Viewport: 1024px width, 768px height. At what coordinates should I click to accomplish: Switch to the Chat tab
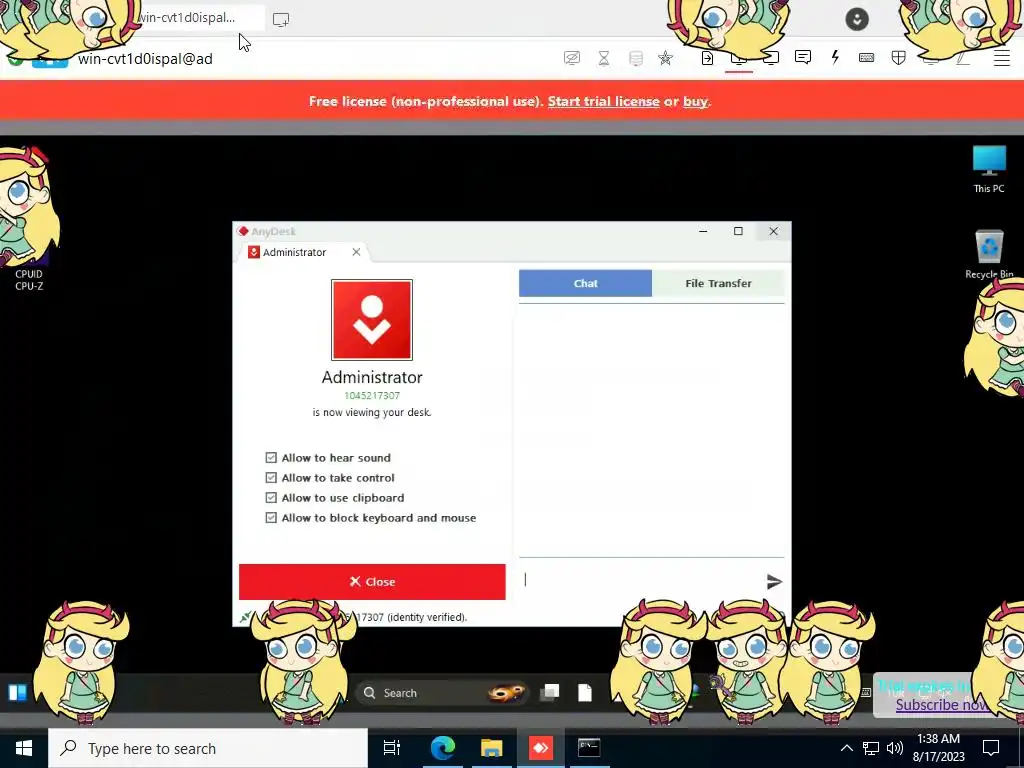[585, 283]
